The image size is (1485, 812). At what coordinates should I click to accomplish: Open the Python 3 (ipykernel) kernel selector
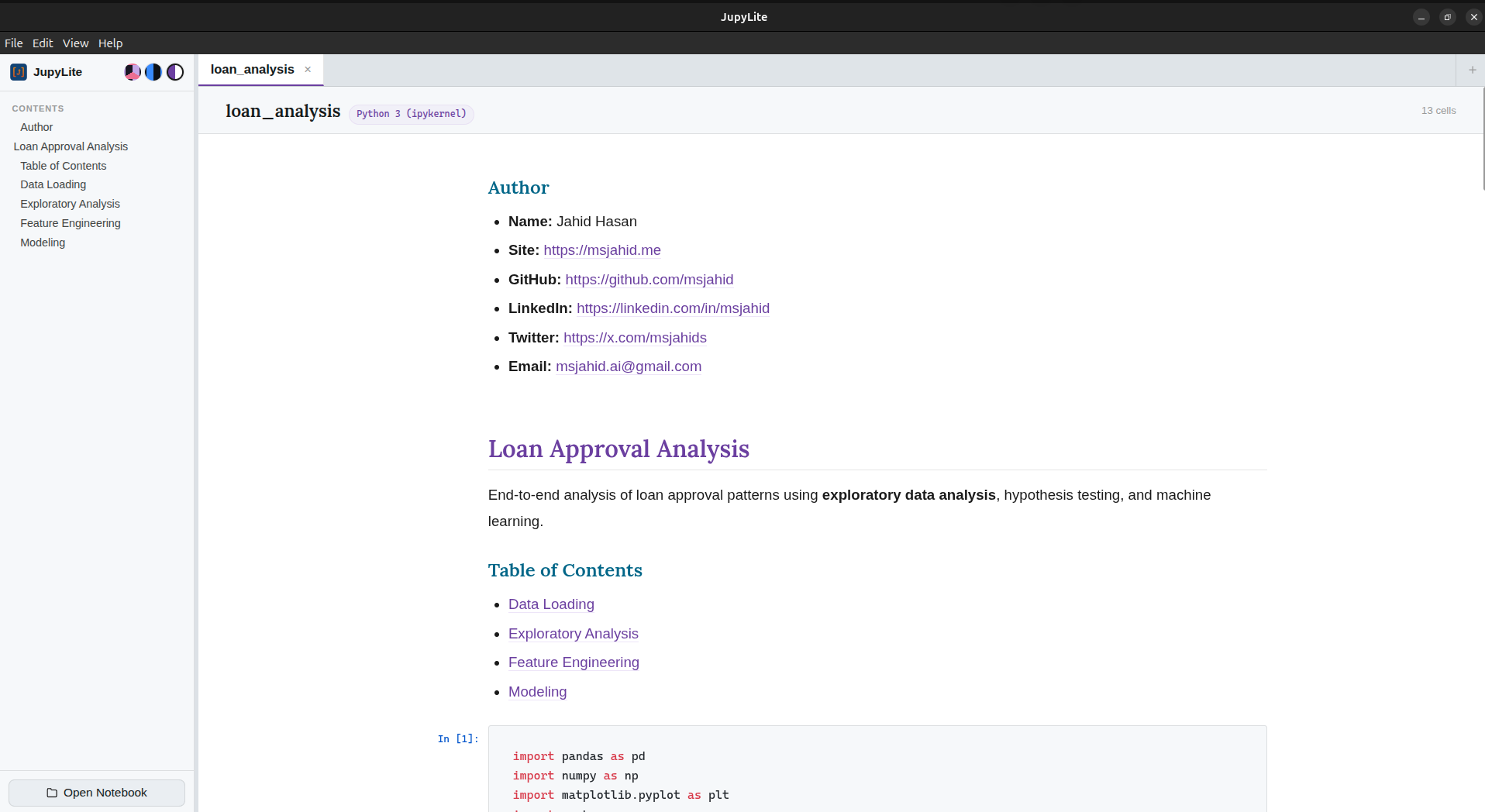411,113
